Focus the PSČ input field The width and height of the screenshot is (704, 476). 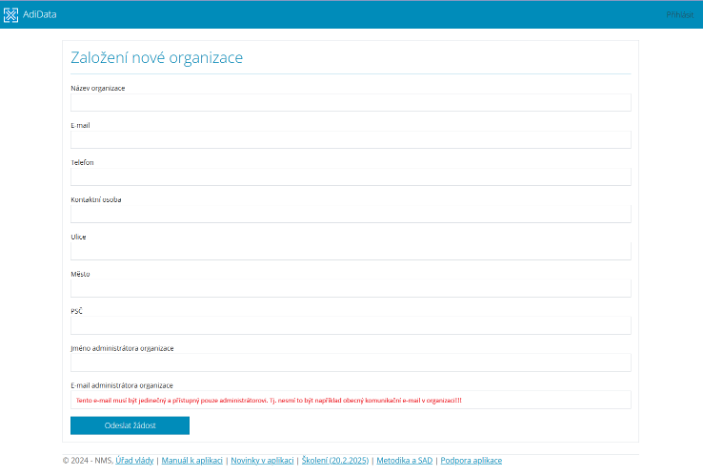[351, 326]
